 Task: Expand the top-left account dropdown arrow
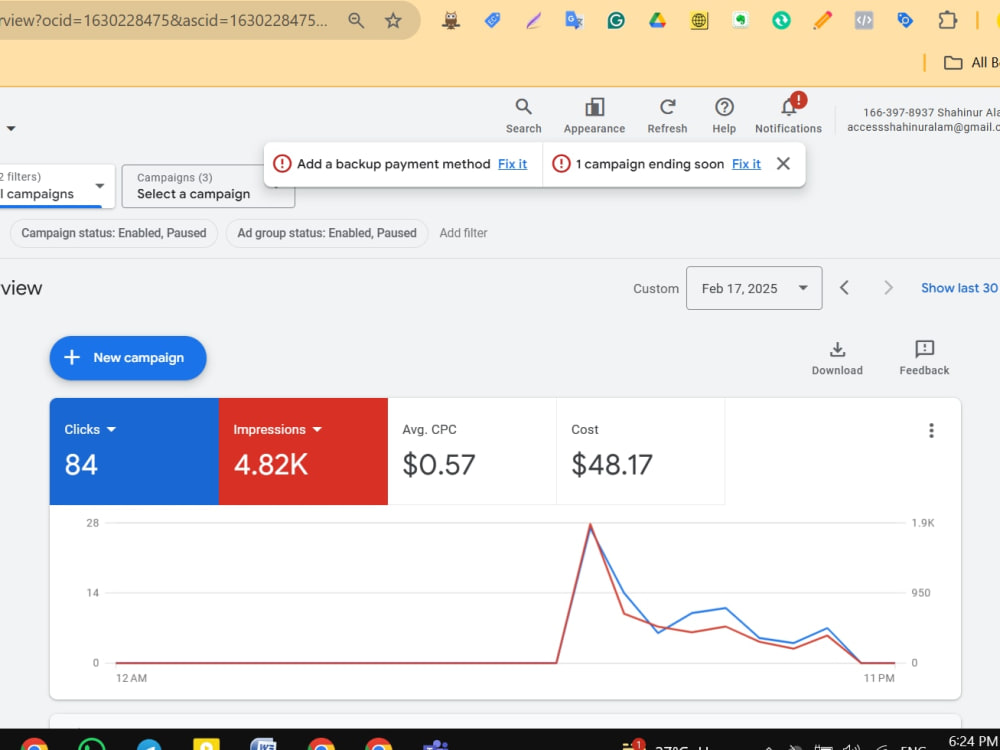pos(11,129)
